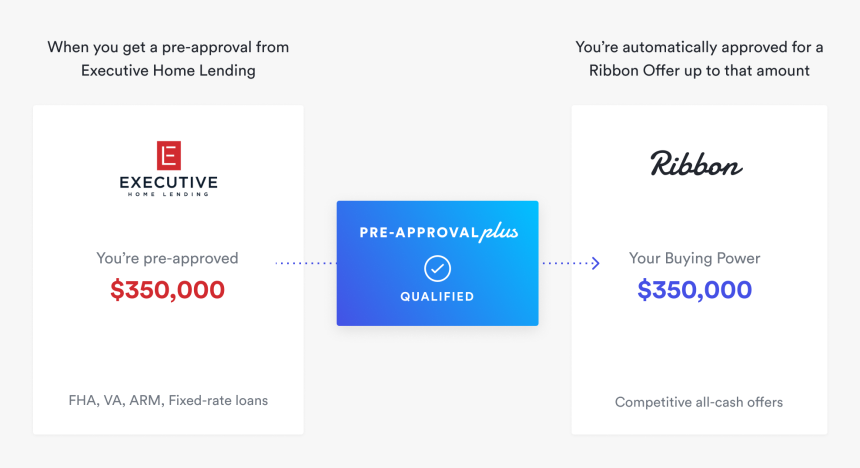Click the Executive Home Lending pre-approval heading
The image size is (860, 468).
coord(168,59)
